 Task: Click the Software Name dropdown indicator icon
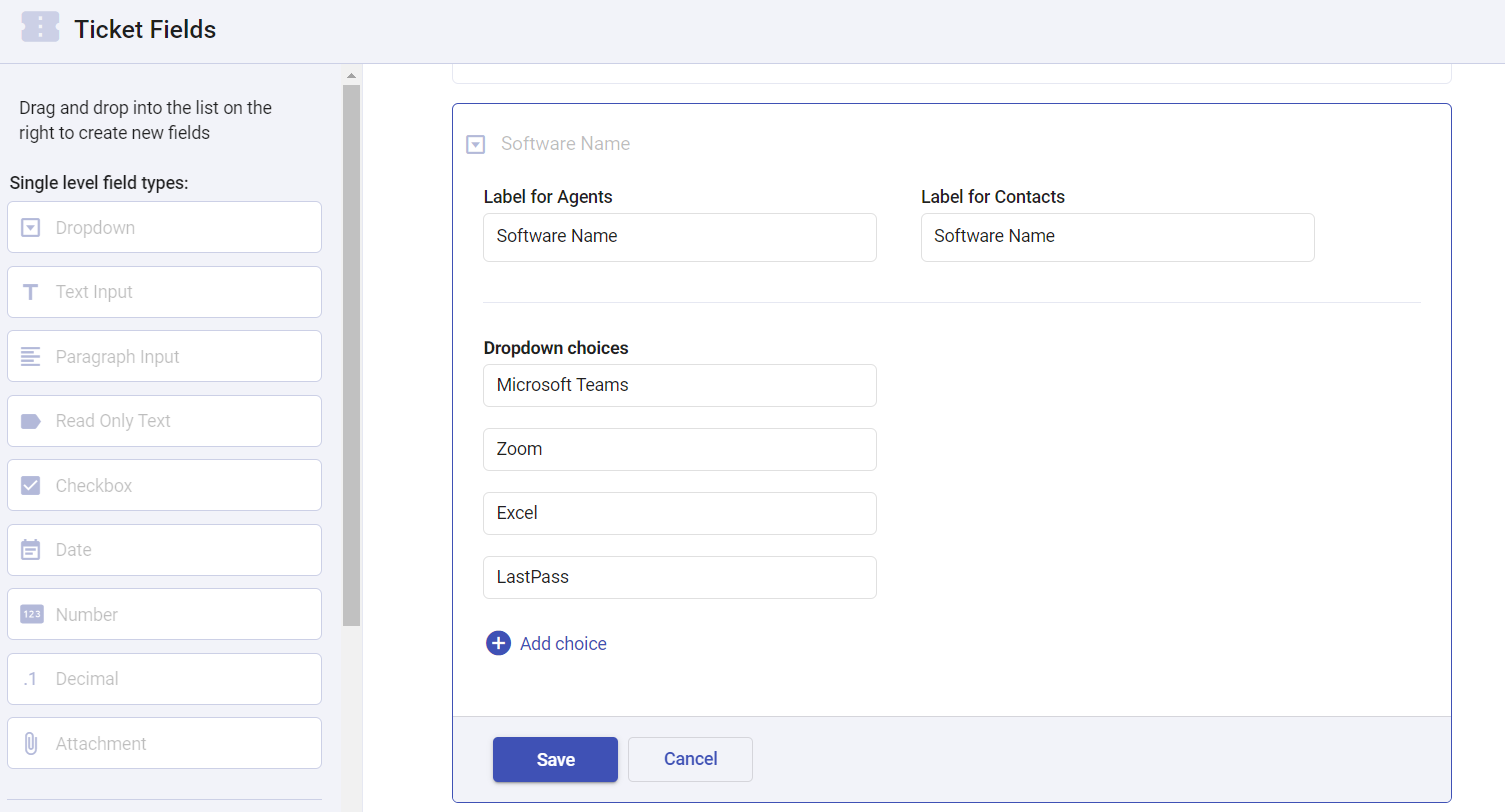(x=475, y=144)
